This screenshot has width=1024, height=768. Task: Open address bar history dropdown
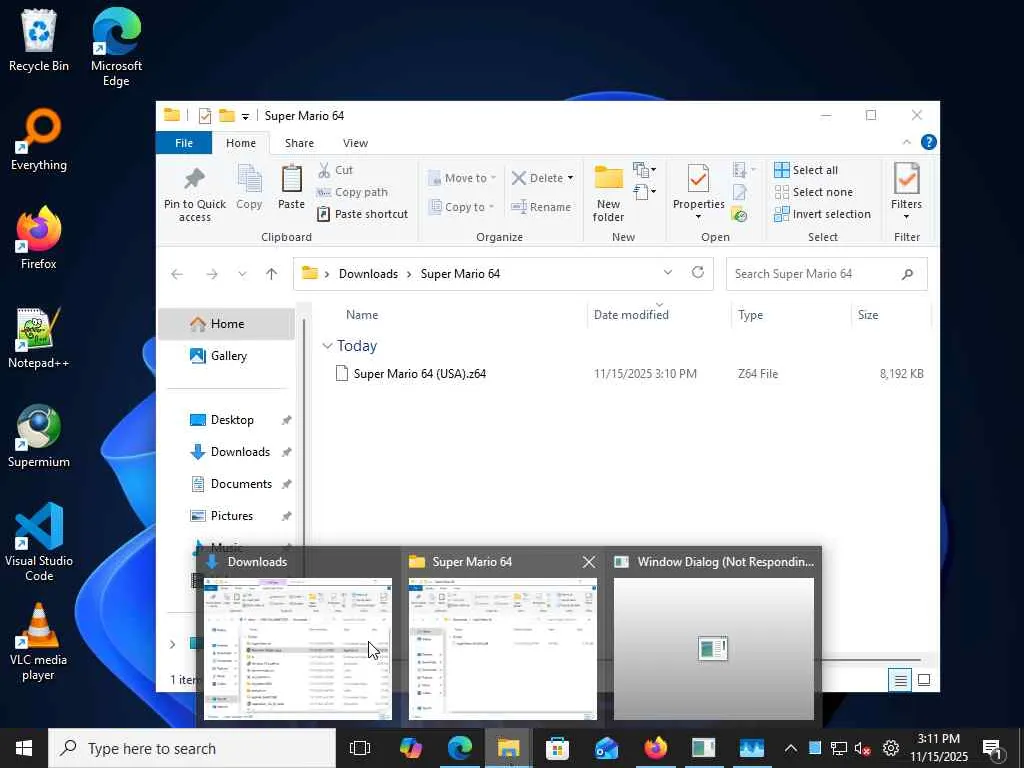coord(667,273)
